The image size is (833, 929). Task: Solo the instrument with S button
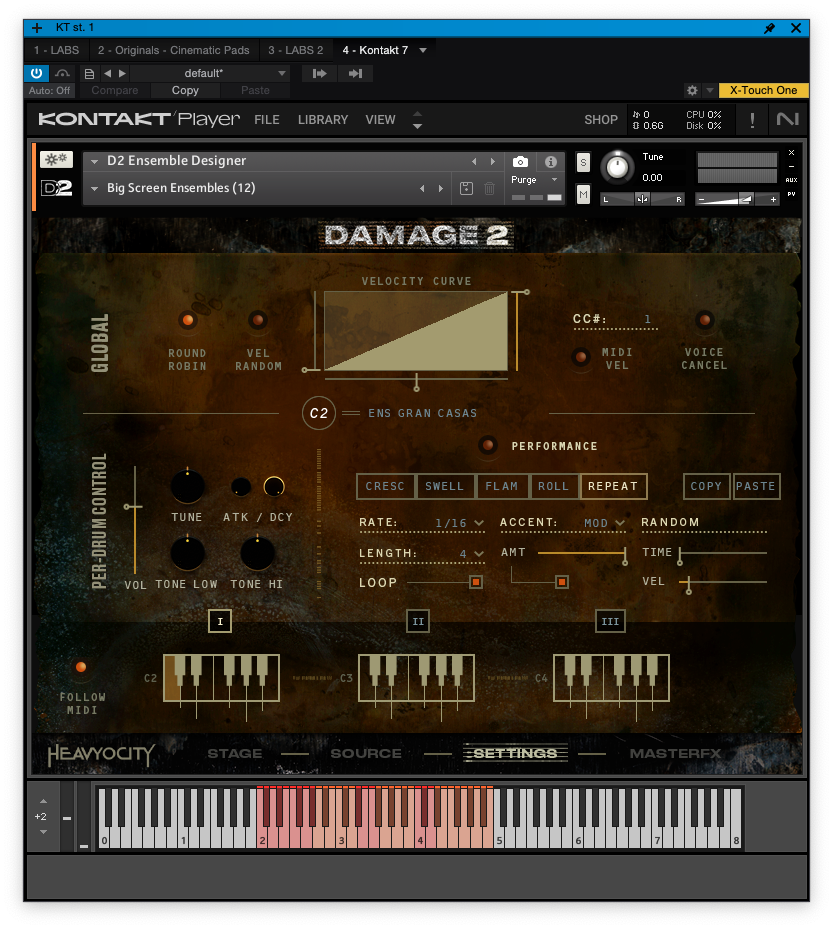click(583, 162)
